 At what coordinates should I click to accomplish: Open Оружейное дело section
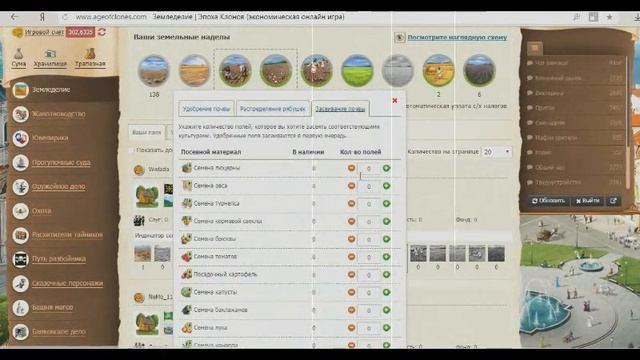coord(58,187)
